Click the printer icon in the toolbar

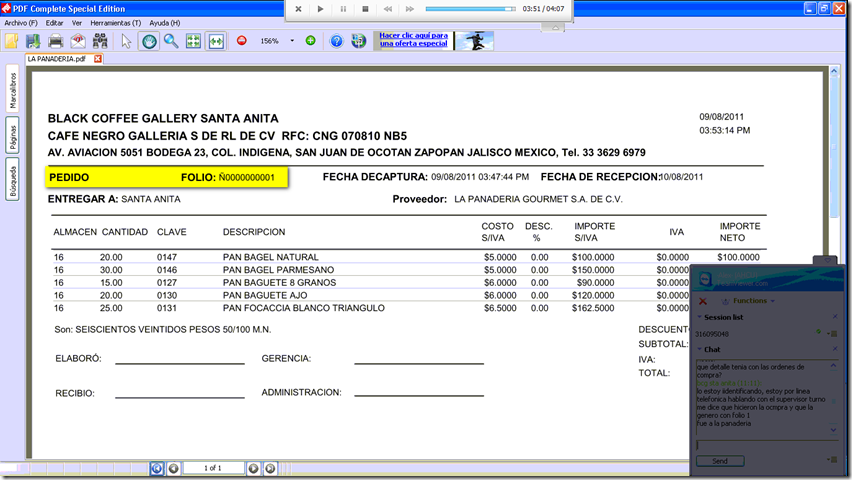(56, 41)
